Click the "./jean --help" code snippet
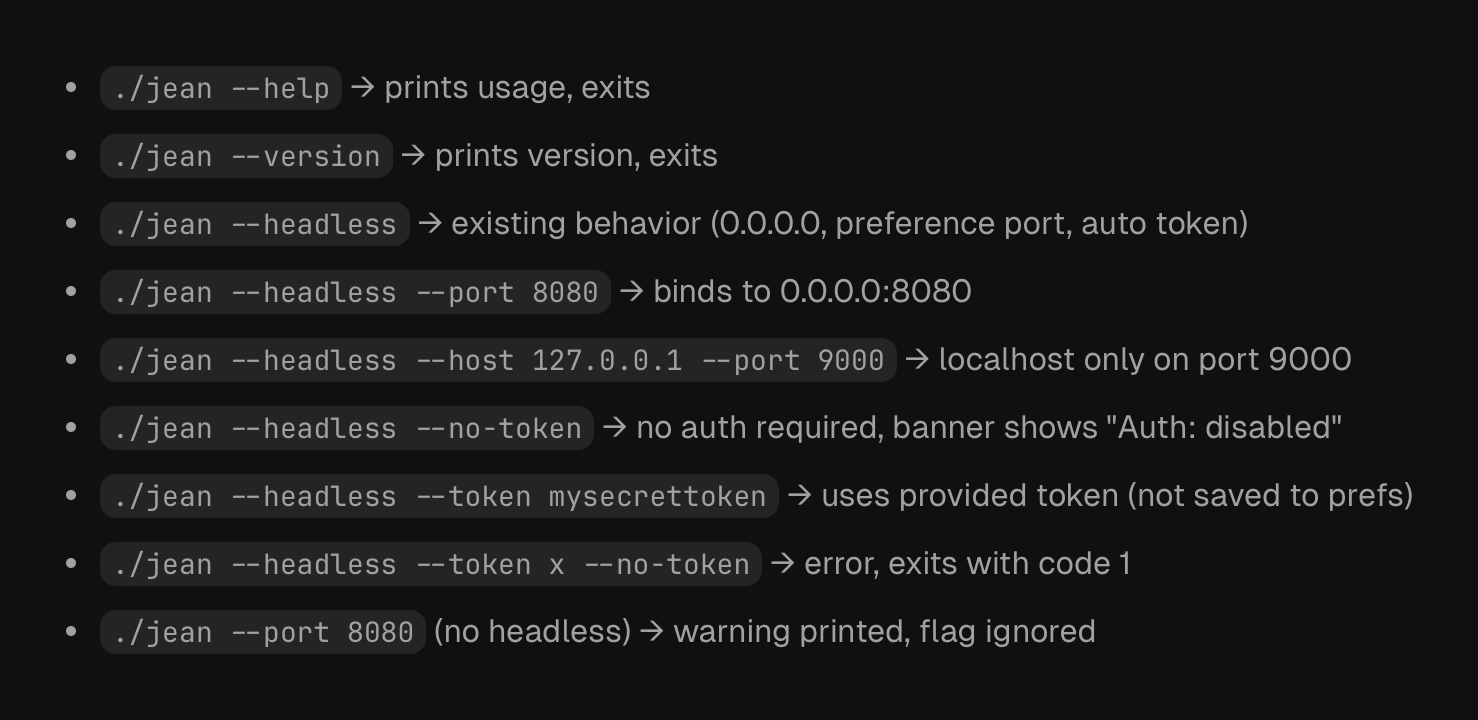 (x=221, y=88)
